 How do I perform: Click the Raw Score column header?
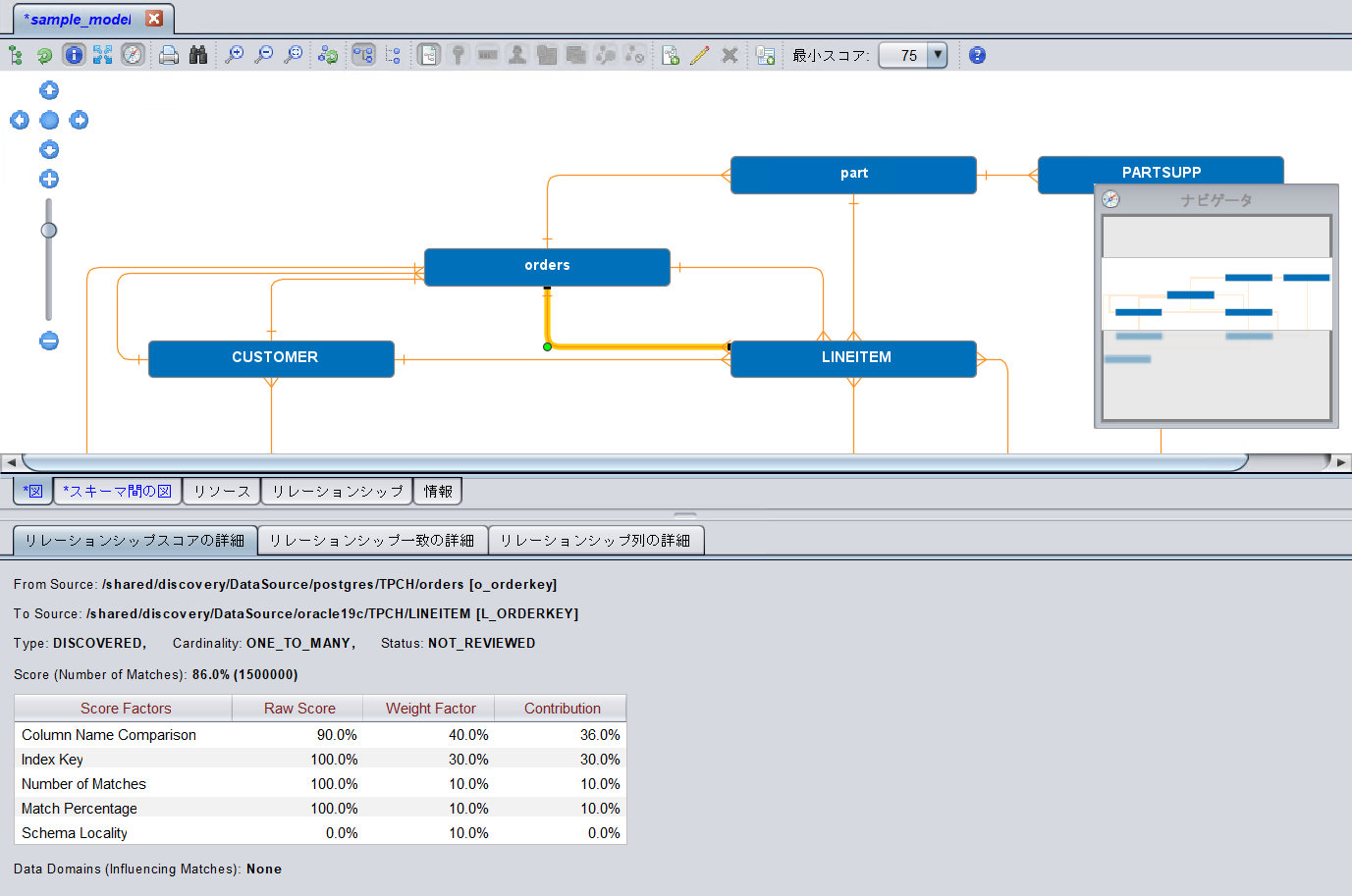(x=298, y=709)
